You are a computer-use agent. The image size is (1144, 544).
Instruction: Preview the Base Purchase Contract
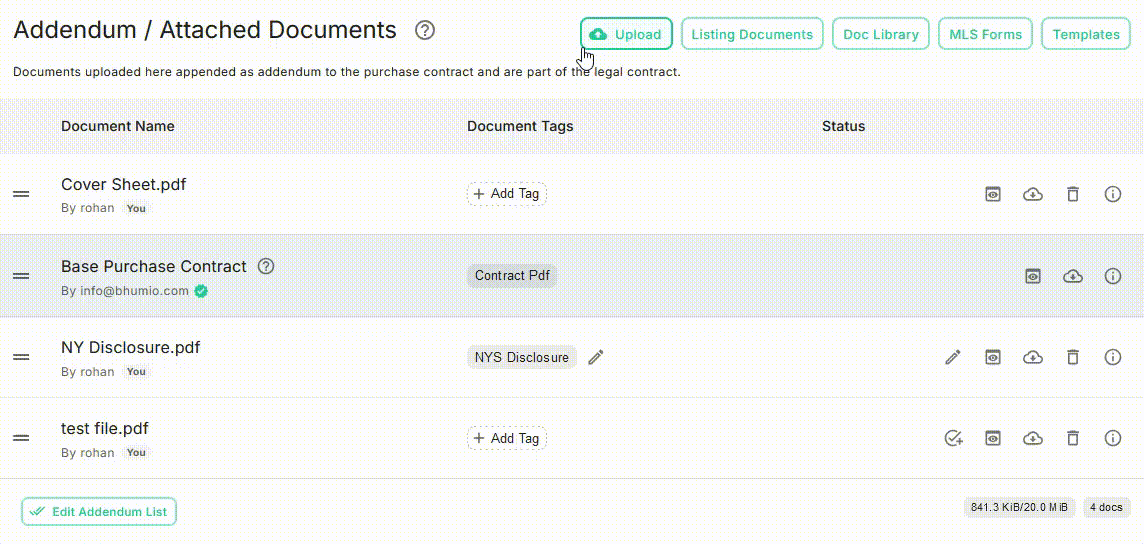(1033, 276)
